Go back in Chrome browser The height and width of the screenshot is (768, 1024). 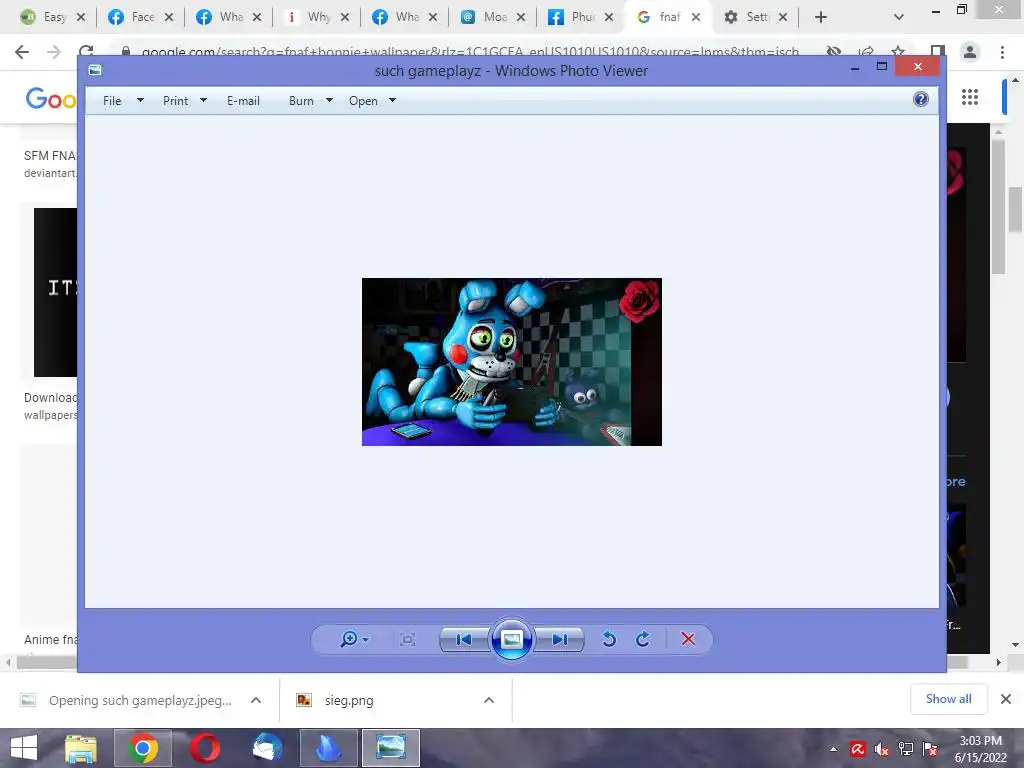[x=22, y=52]
